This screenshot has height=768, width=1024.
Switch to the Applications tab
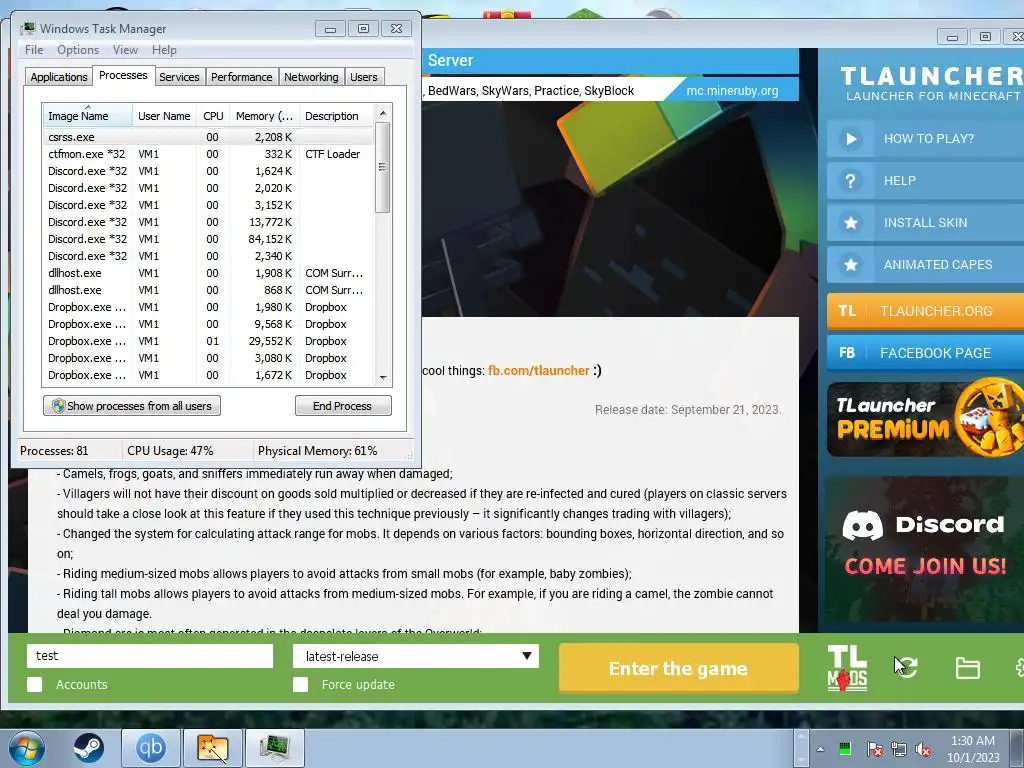coord(59,76)
